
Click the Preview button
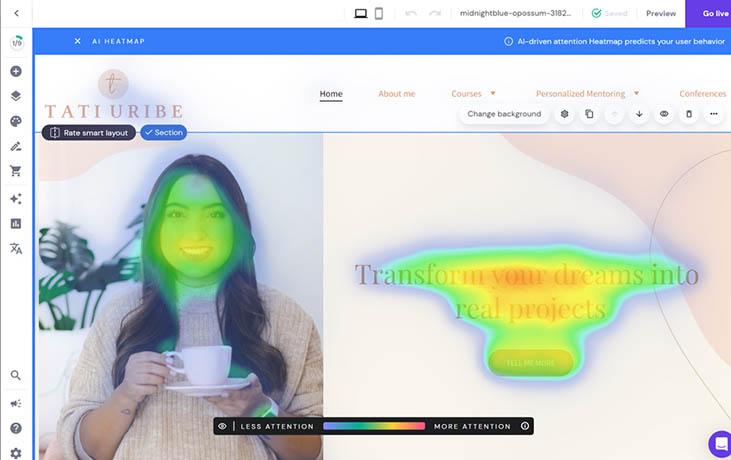pyautogui.click(x=661, y=14)
